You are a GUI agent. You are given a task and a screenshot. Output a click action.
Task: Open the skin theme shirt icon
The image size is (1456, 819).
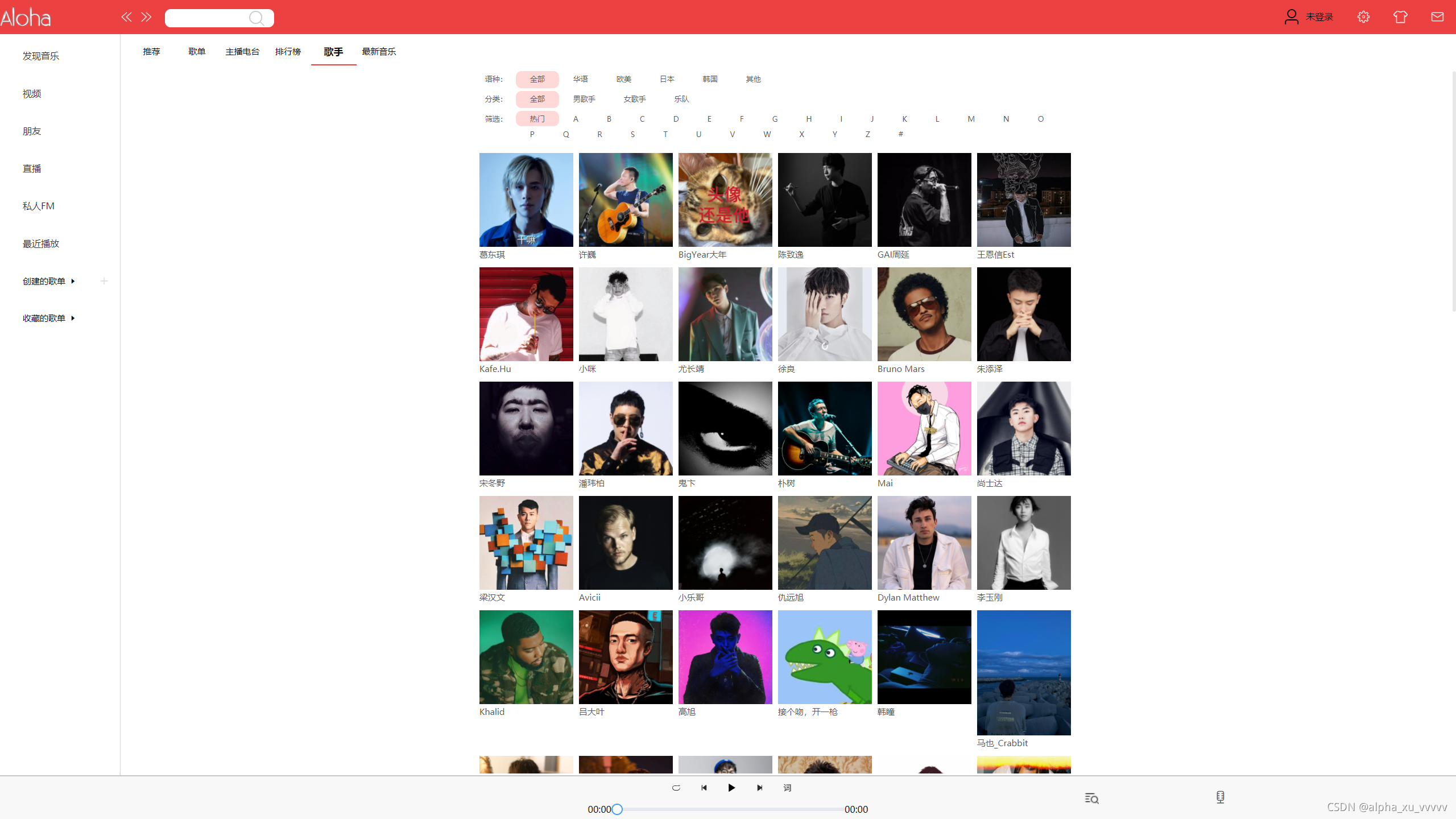coord(1400,17)
